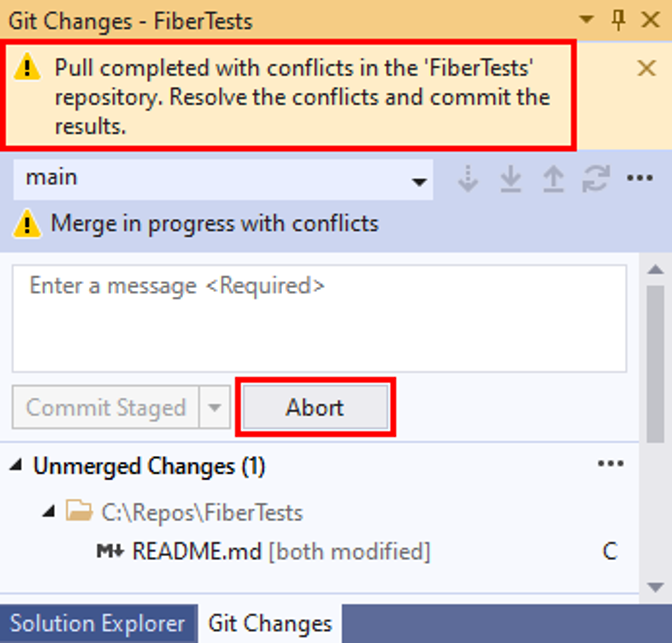The image size is (672, 643).
Task: Open the main branch dropdown
Action: [x=223, y=179]
